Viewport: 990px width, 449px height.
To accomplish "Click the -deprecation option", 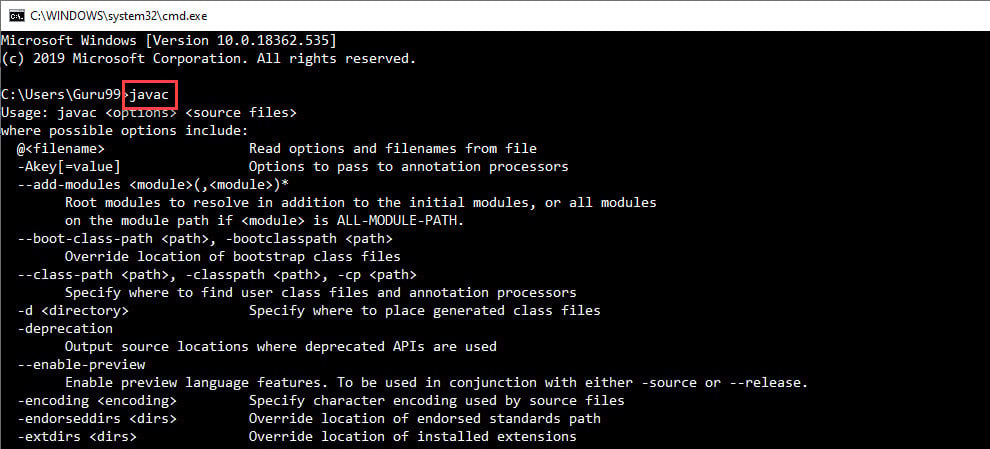I will coord(65,328).
